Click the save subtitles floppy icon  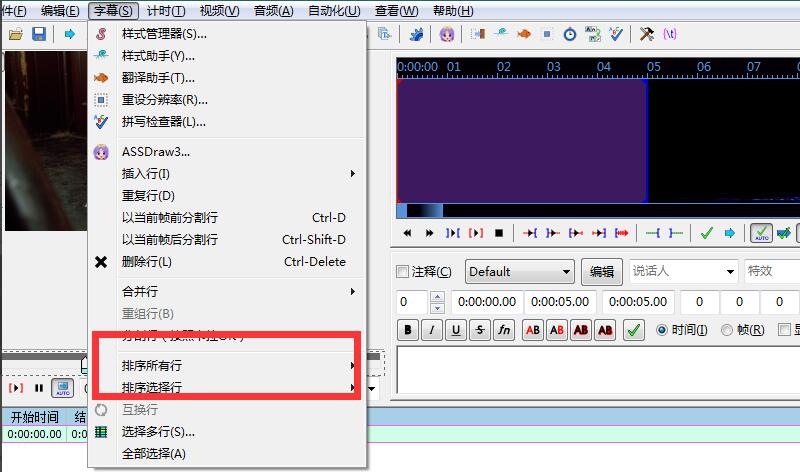pos(39,34)
